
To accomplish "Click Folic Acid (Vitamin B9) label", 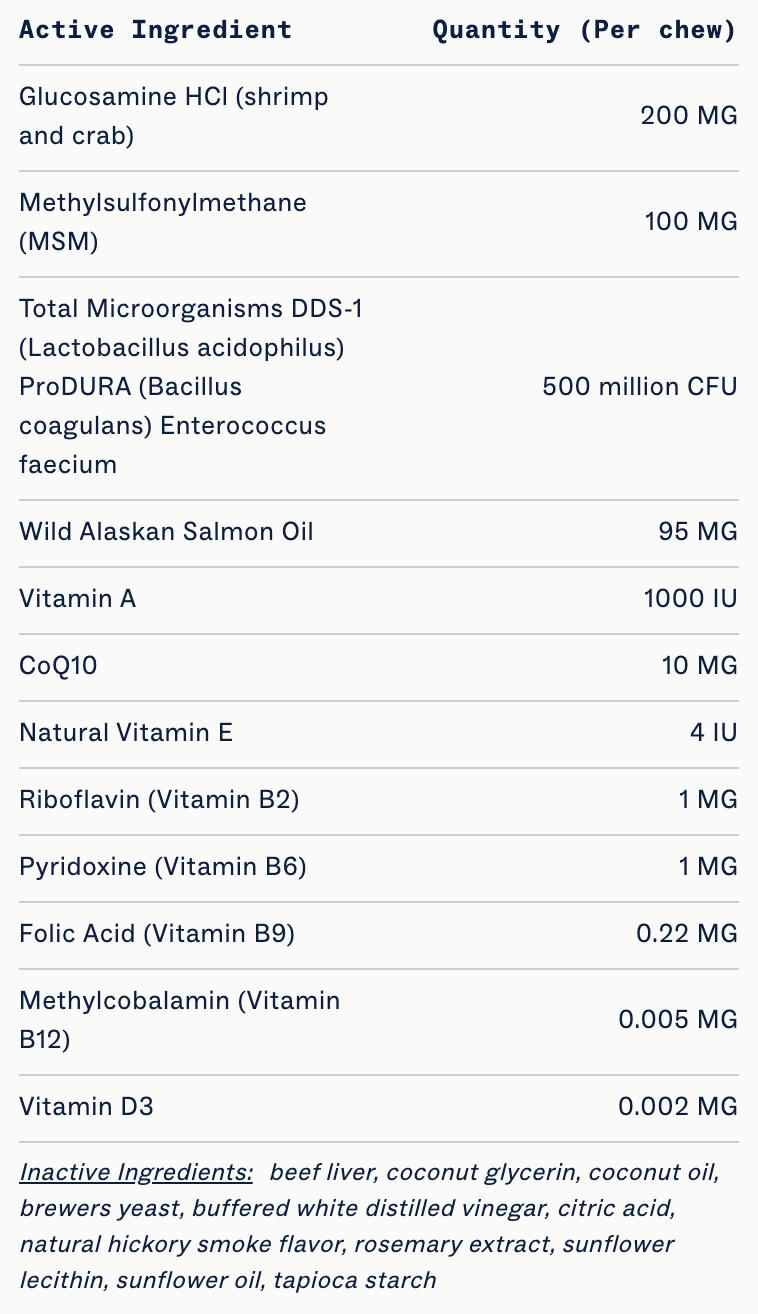I will pos(157,933).
